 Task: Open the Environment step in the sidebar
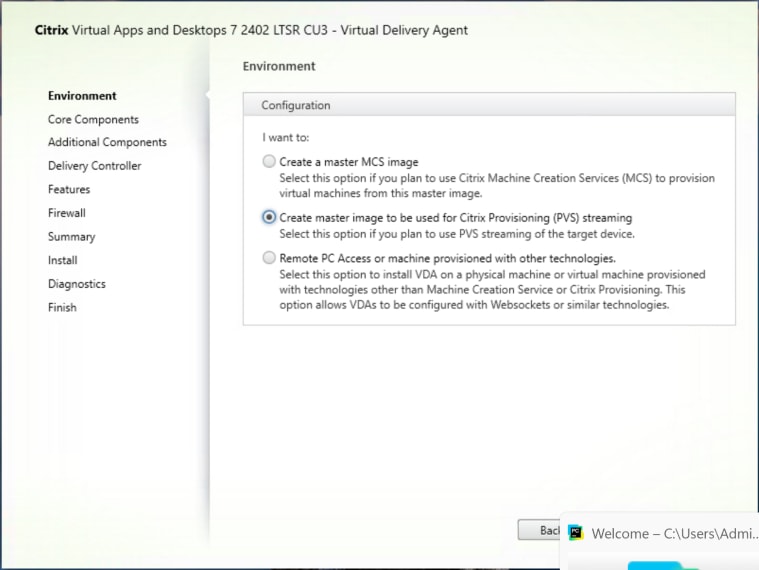point(82,96)
